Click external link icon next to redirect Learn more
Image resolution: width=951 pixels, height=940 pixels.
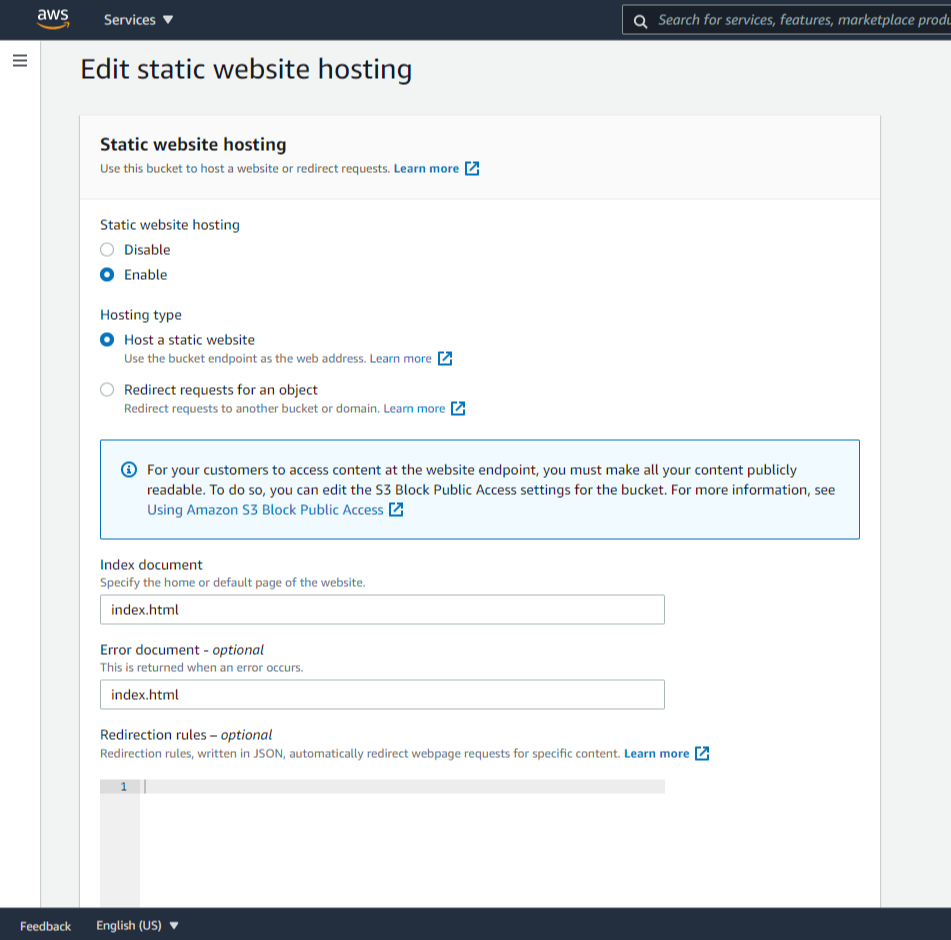click(x=459, y=408)
